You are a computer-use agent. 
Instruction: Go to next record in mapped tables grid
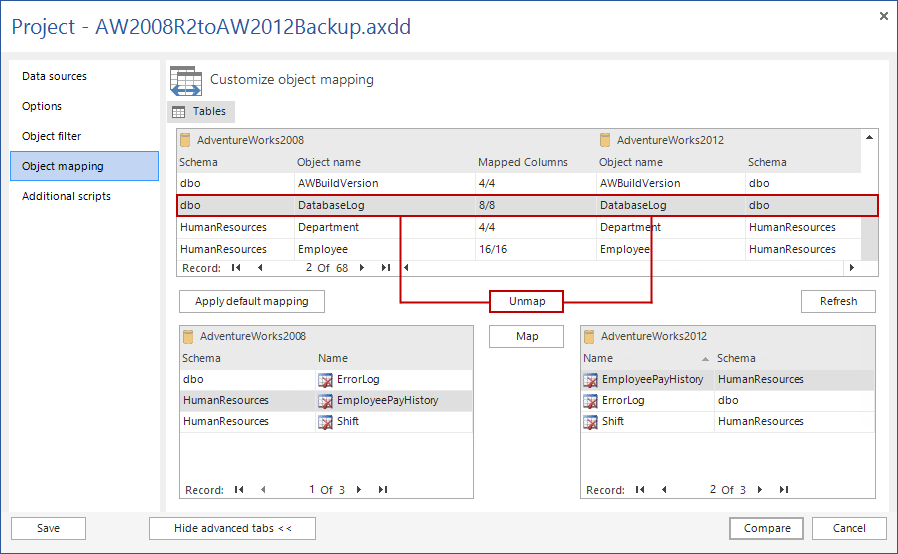(x=362, y=268)
